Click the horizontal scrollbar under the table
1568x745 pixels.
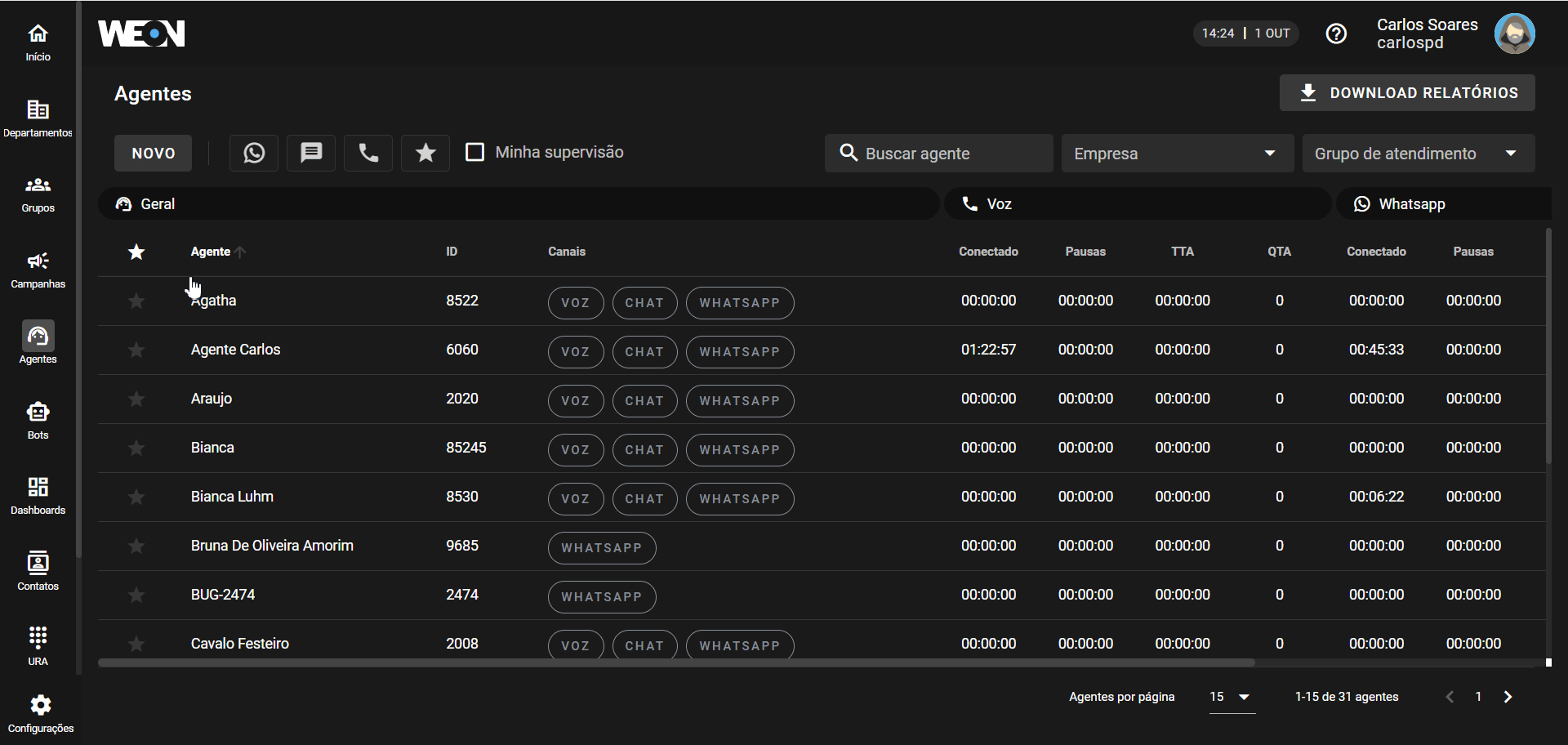click(675, 662)
